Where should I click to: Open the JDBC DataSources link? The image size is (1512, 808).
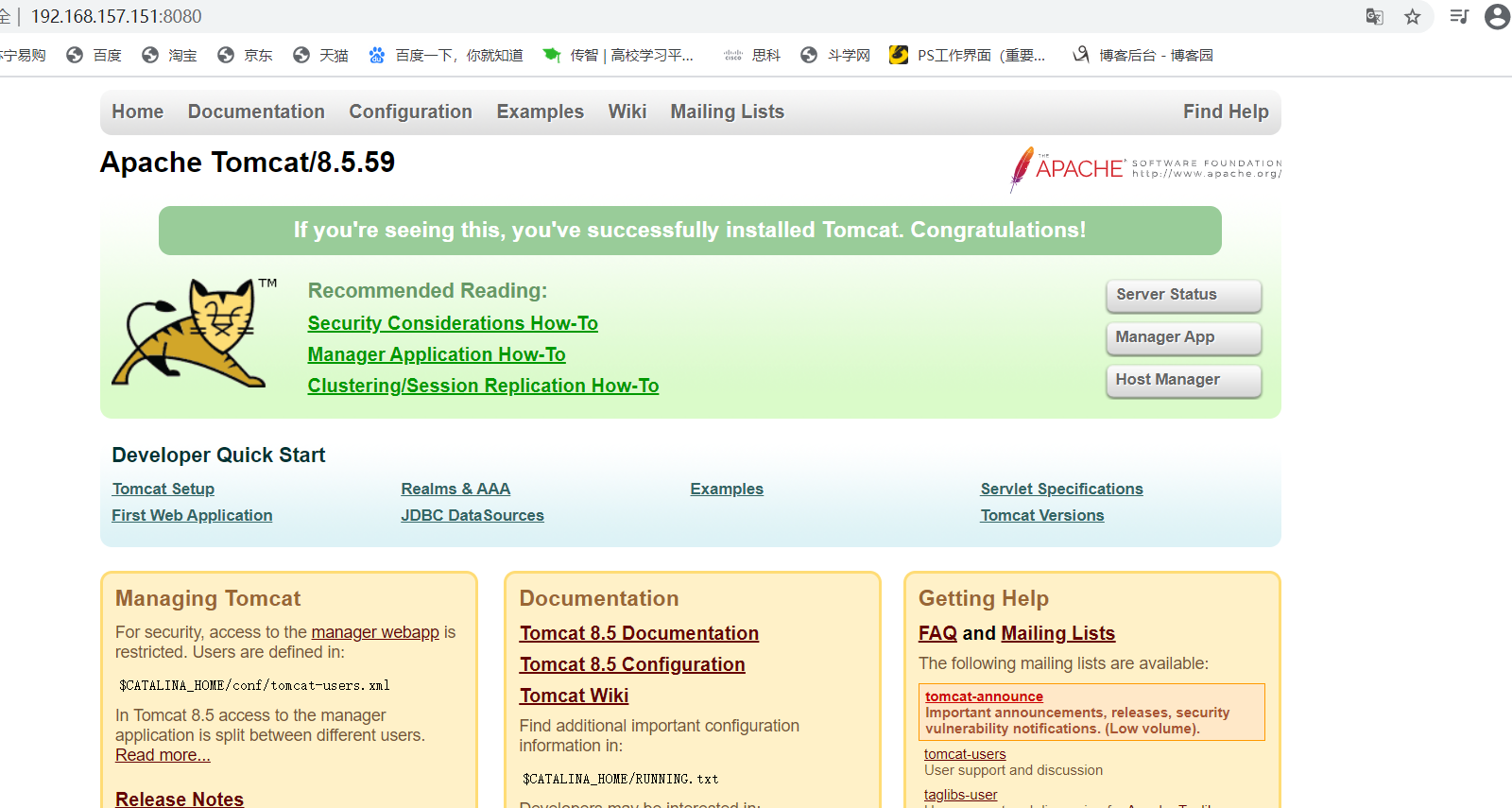click(x=472, y=515)
